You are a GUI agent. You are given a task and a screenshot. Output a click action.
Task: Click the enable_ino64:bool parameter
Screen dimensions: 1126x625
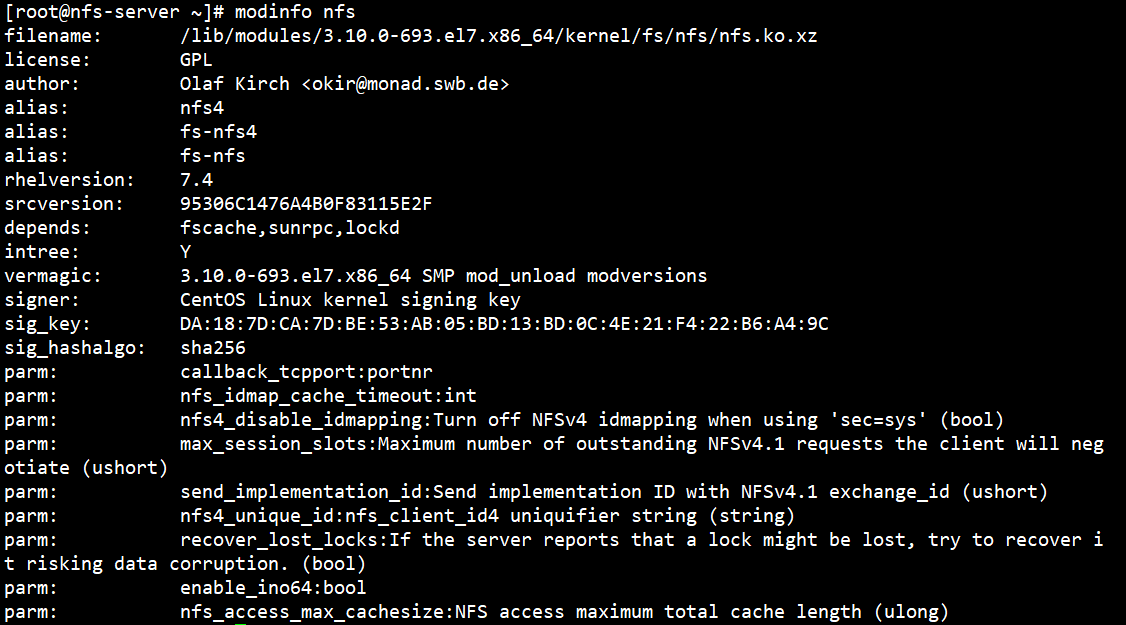point(273,588)
